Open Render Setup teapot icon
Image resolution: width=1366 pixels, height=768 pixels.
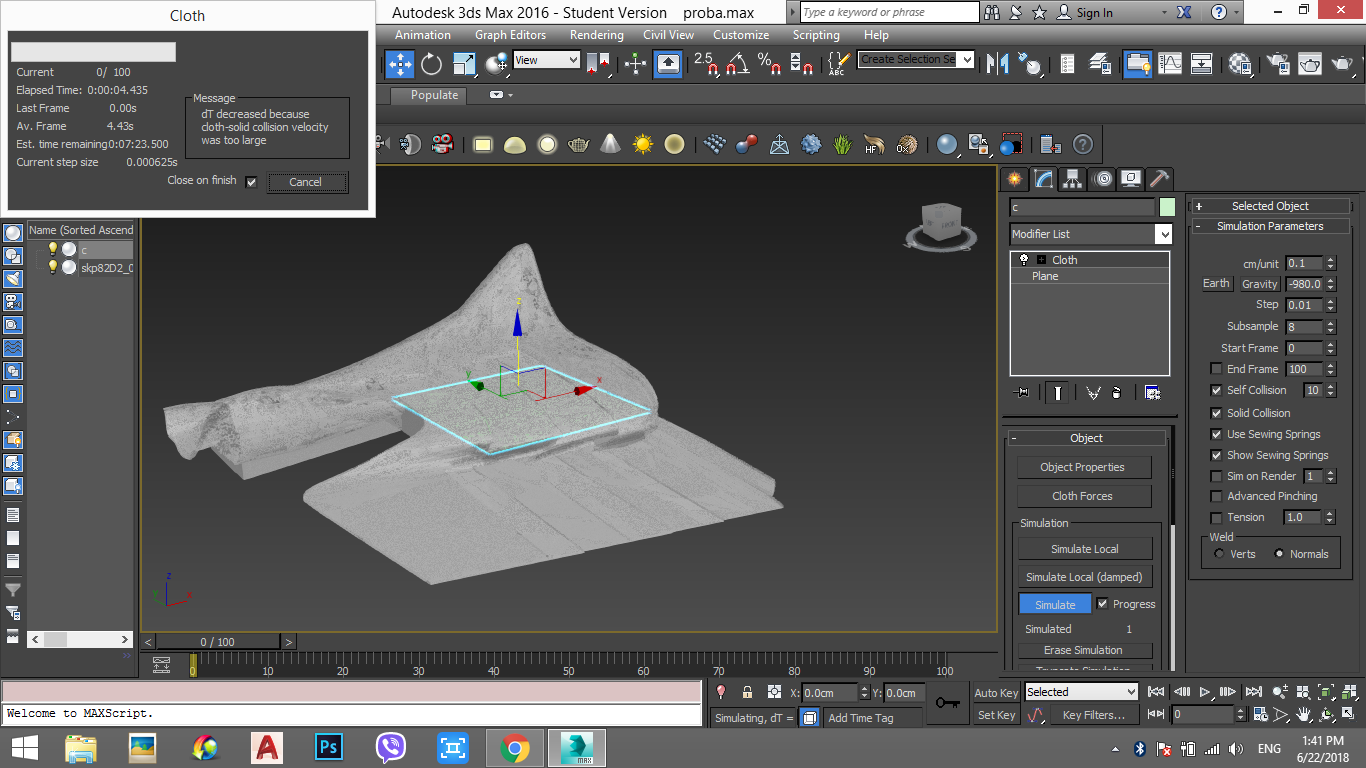coord(1278,64)
